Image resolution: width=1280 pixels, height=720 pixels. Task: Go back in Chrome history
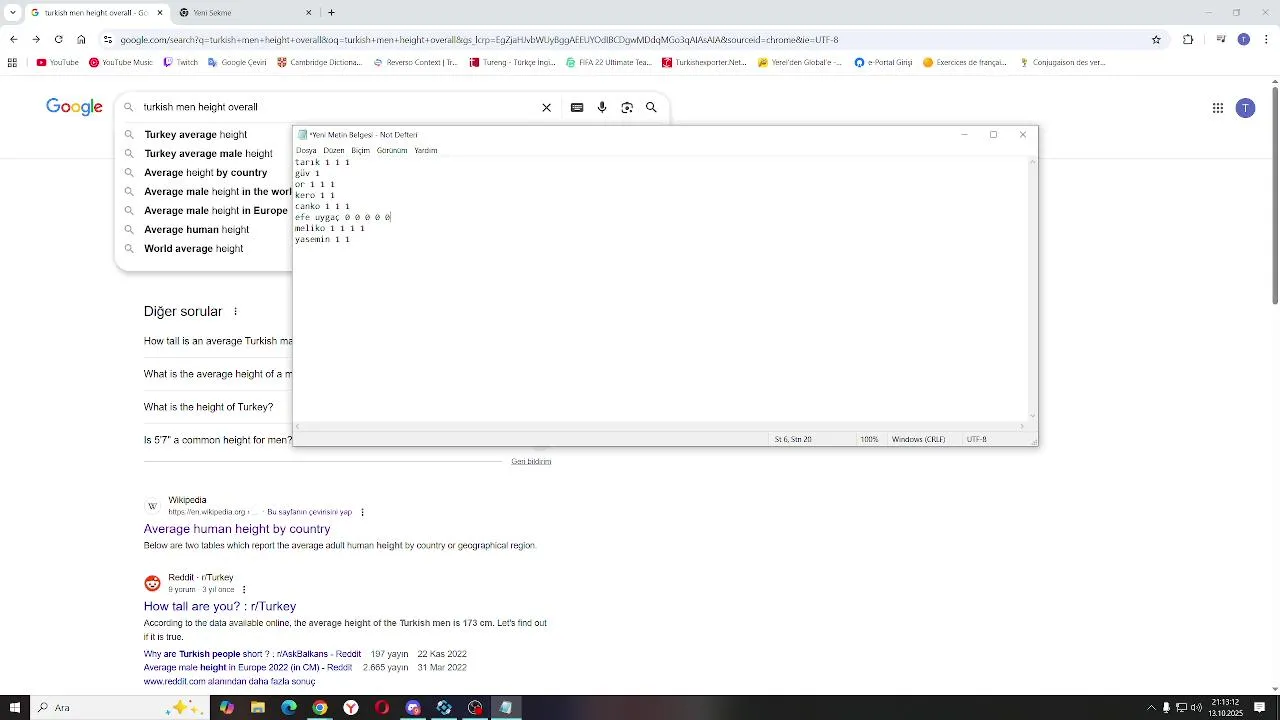click(x=13, y=40)
